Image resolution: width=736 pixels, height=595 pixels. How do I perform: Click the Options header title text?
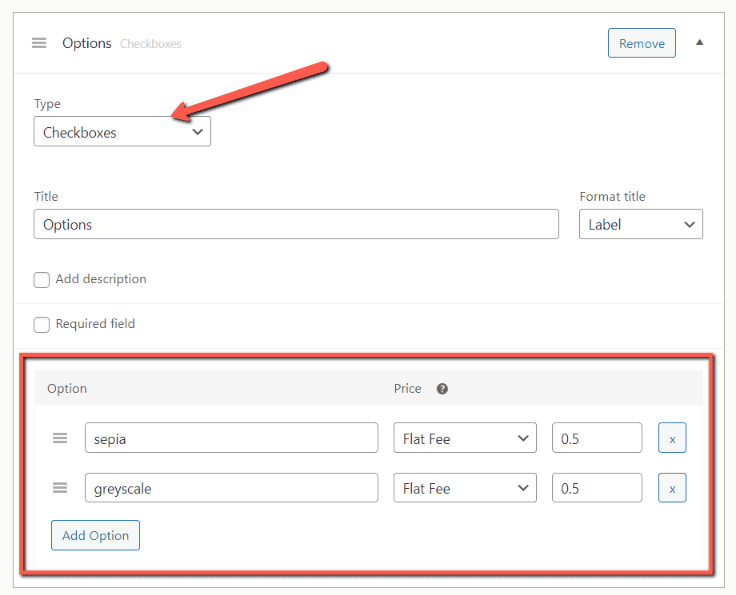click(x=87, y=43)
